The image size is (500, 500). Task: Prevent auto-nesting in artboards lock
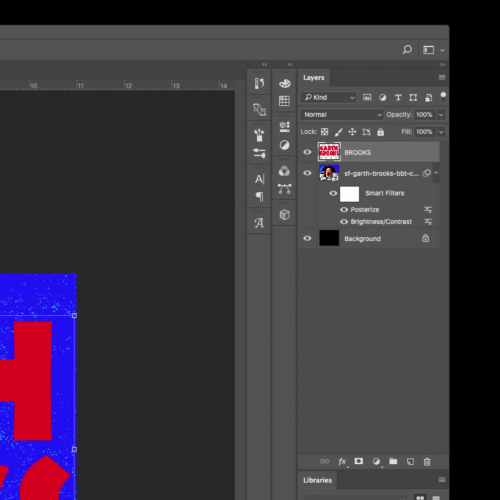pos(366,132)
